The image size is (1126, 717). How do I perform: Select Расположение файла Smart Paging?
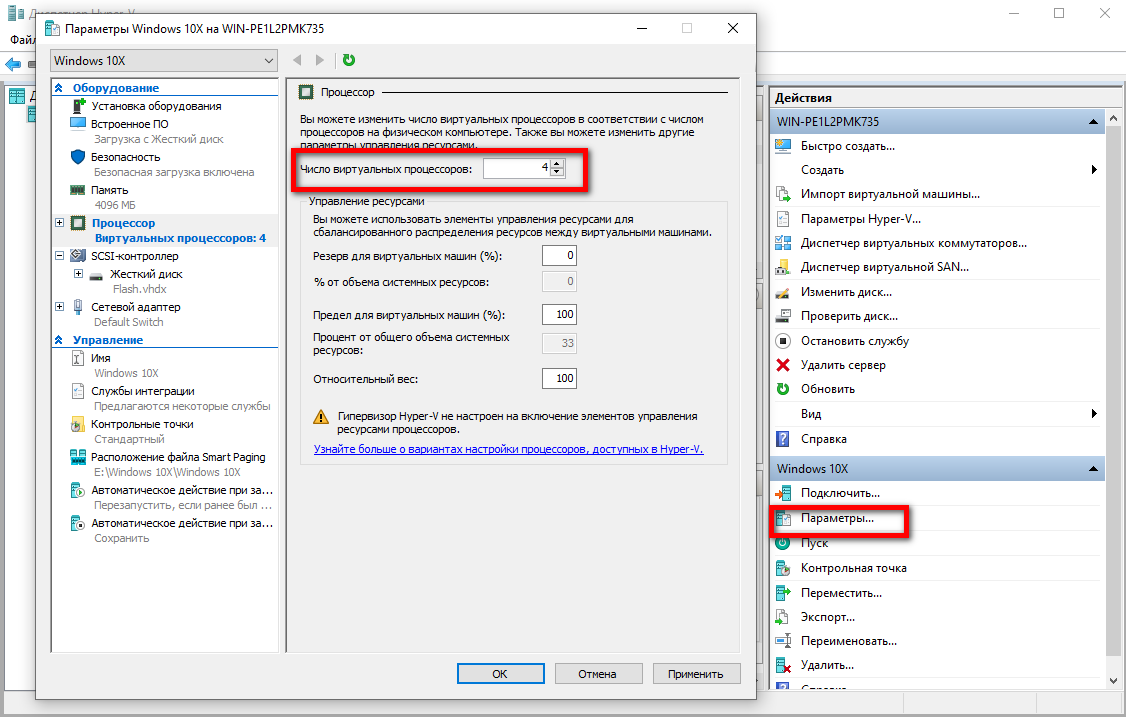tap(177, 457)
